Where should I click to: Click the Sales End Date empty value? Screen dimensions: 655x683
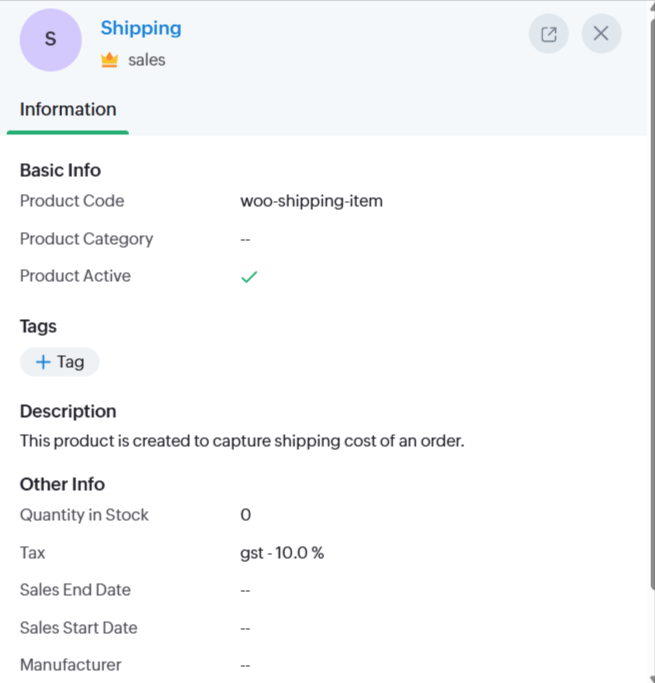pos(245,591)
